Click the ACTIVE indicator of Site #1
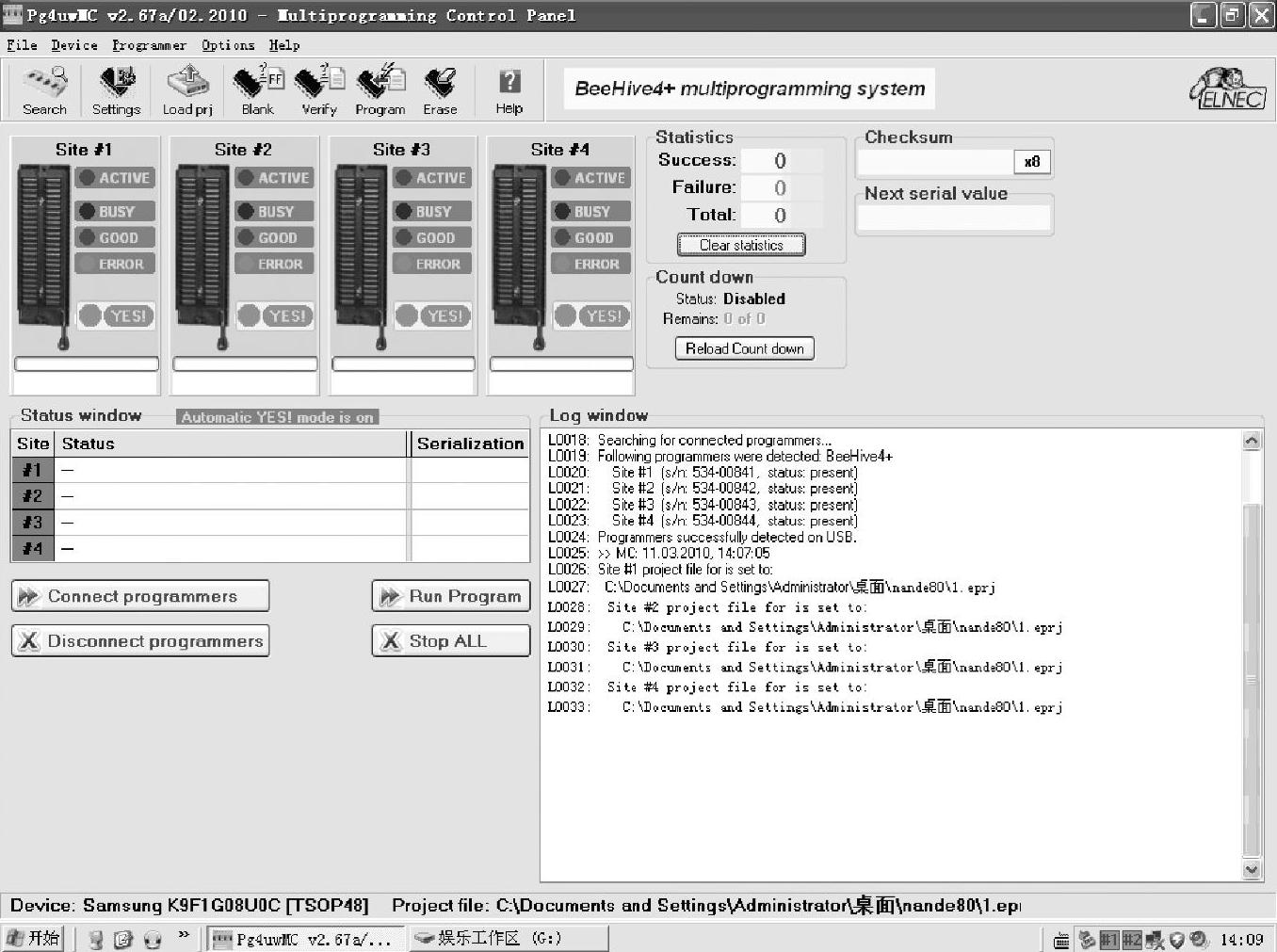The width and height of the screenshot is (1277, 952). click(115, 178)
